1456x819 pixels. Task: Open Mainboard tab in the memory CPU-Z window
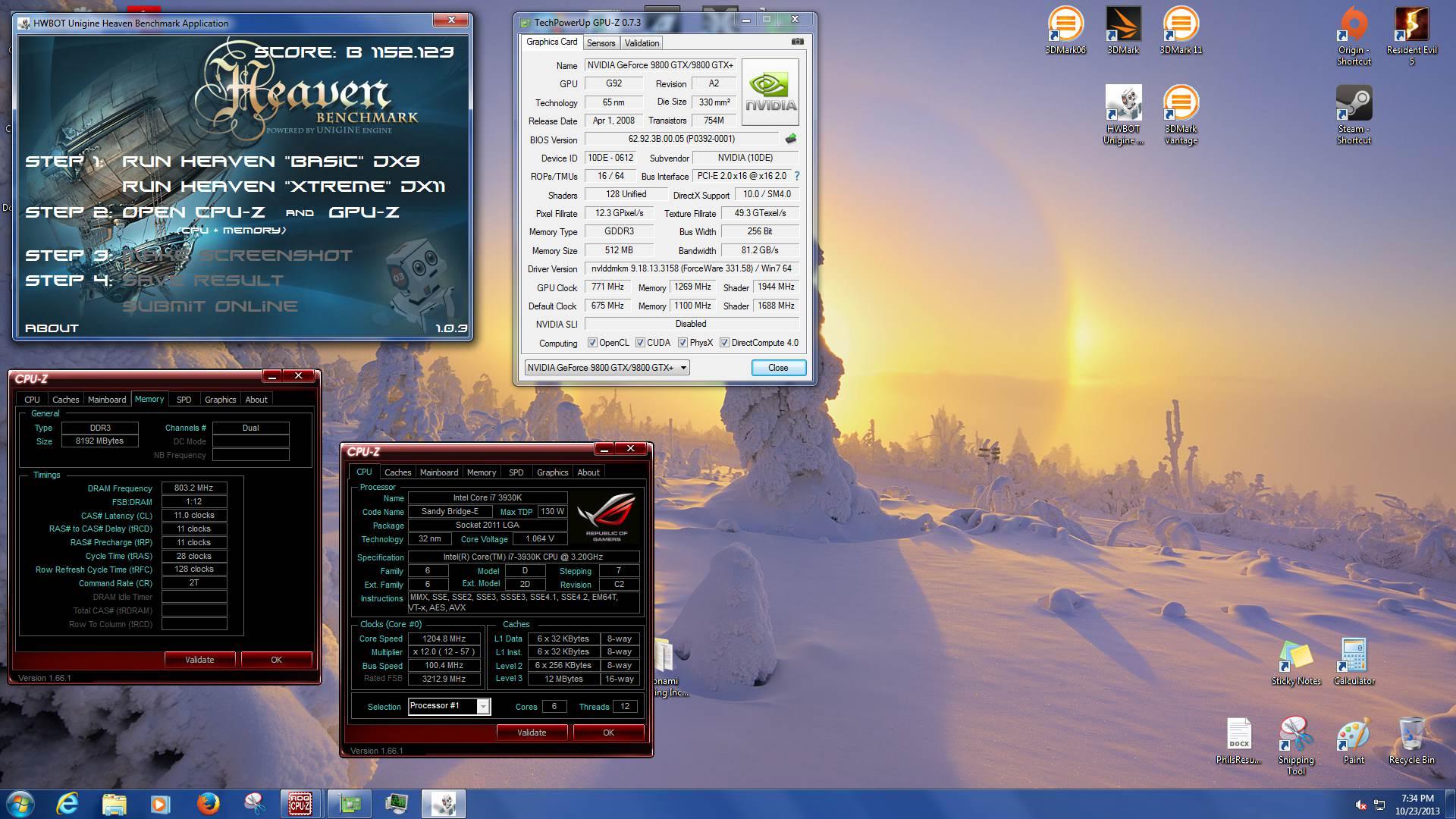pos(107,400)
